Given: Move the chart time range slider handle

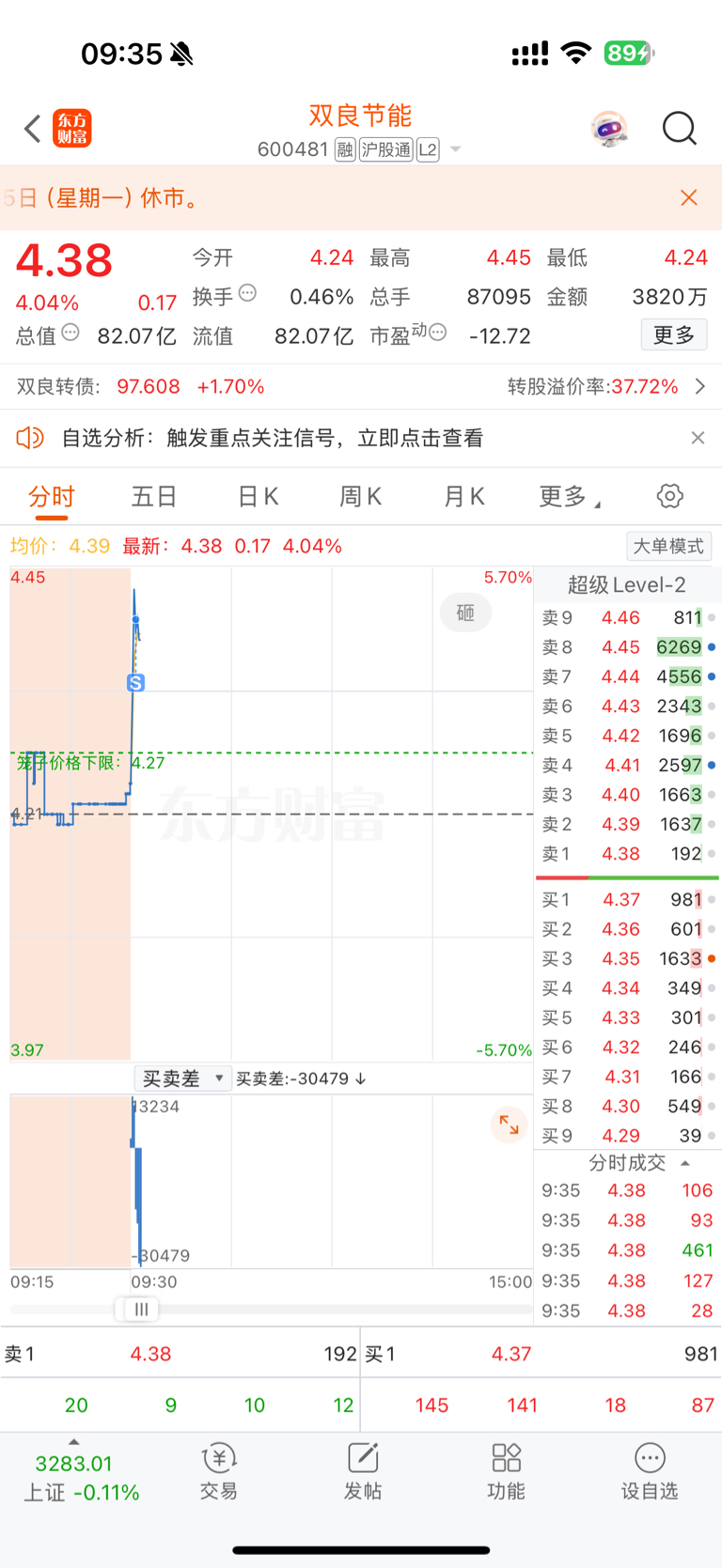Looking at the screenshot, I should tap(141, 1310).
